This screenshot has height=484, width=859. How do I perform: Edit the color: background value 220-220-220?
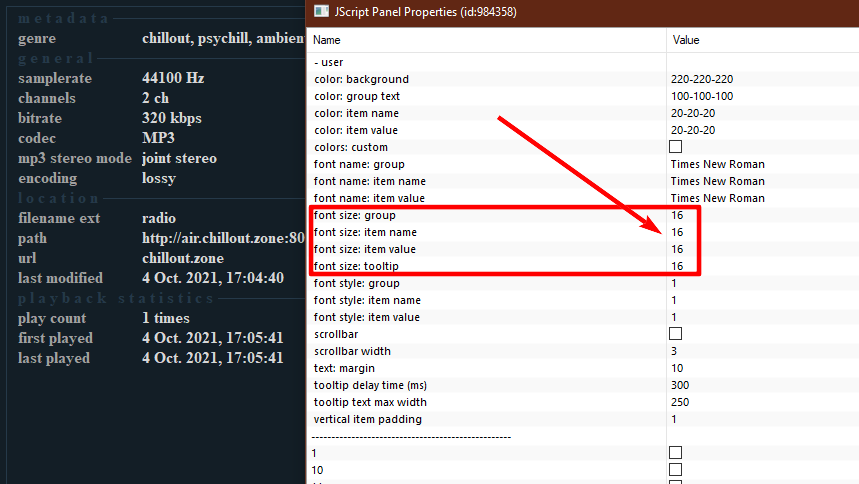[x=702, y=79]
